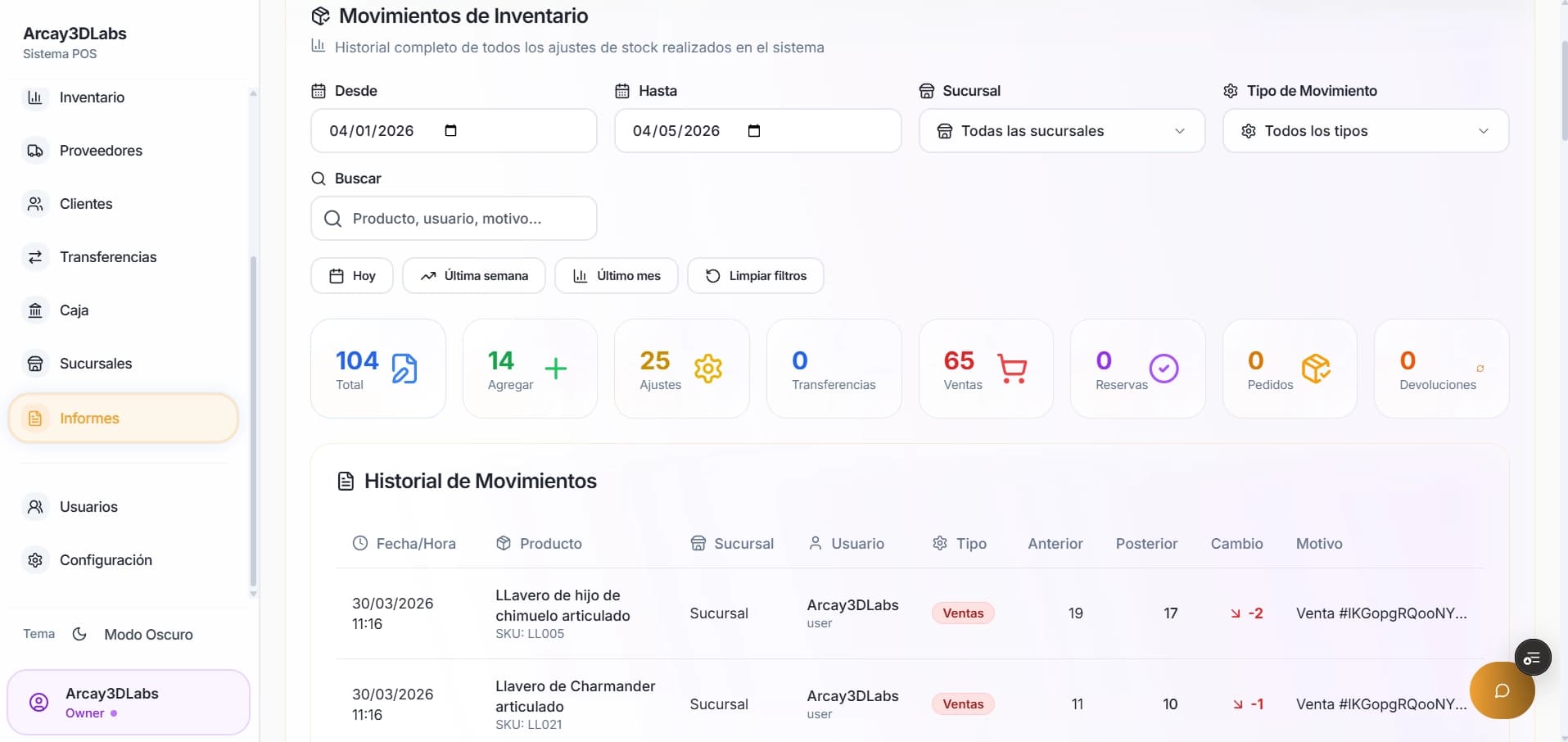Click the moon icon for dark mode
The height and width of the screenshot is (742, 1568).
point(79,634)
